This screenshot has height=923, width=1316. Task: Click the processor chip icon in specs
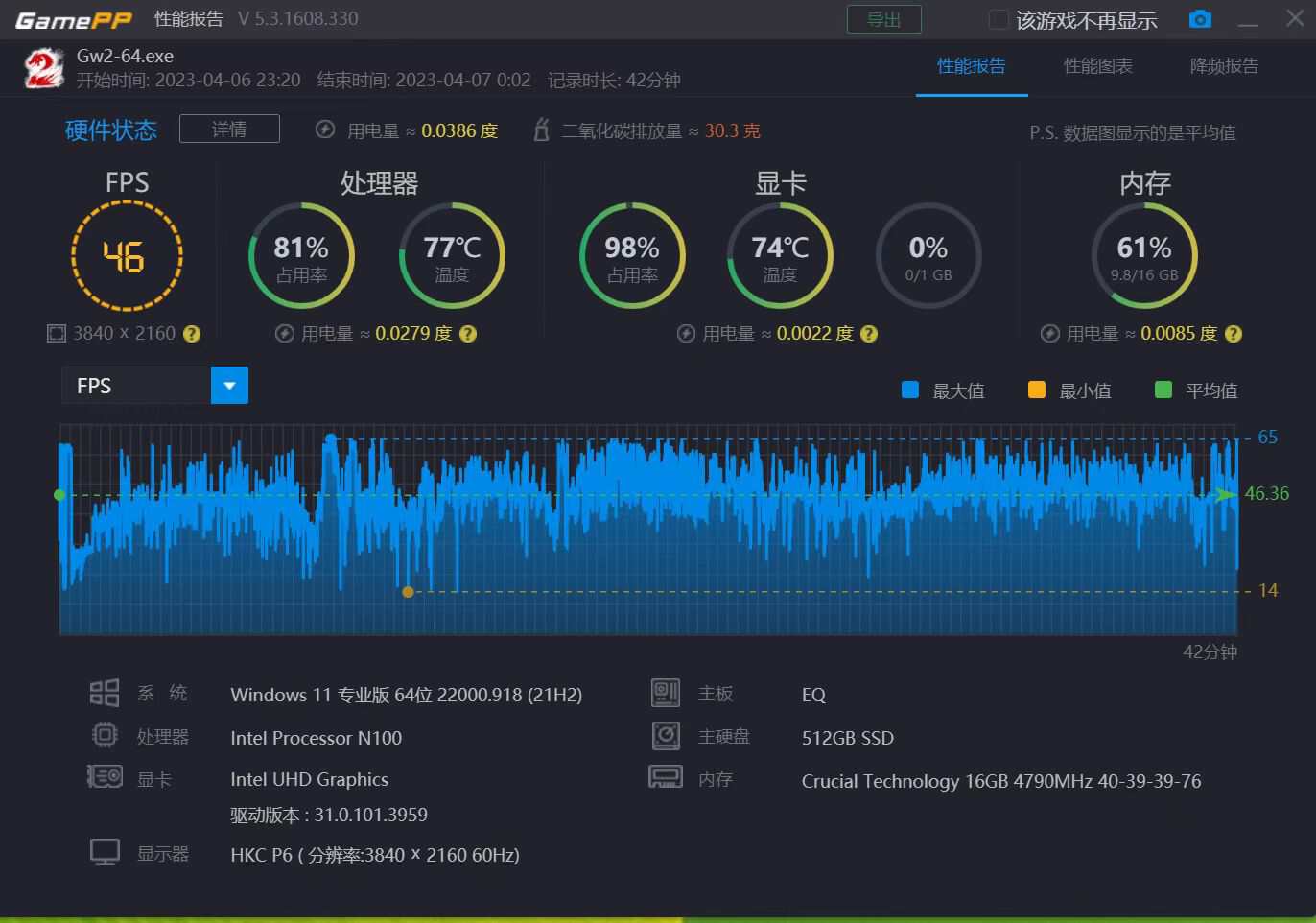point(105,736)
